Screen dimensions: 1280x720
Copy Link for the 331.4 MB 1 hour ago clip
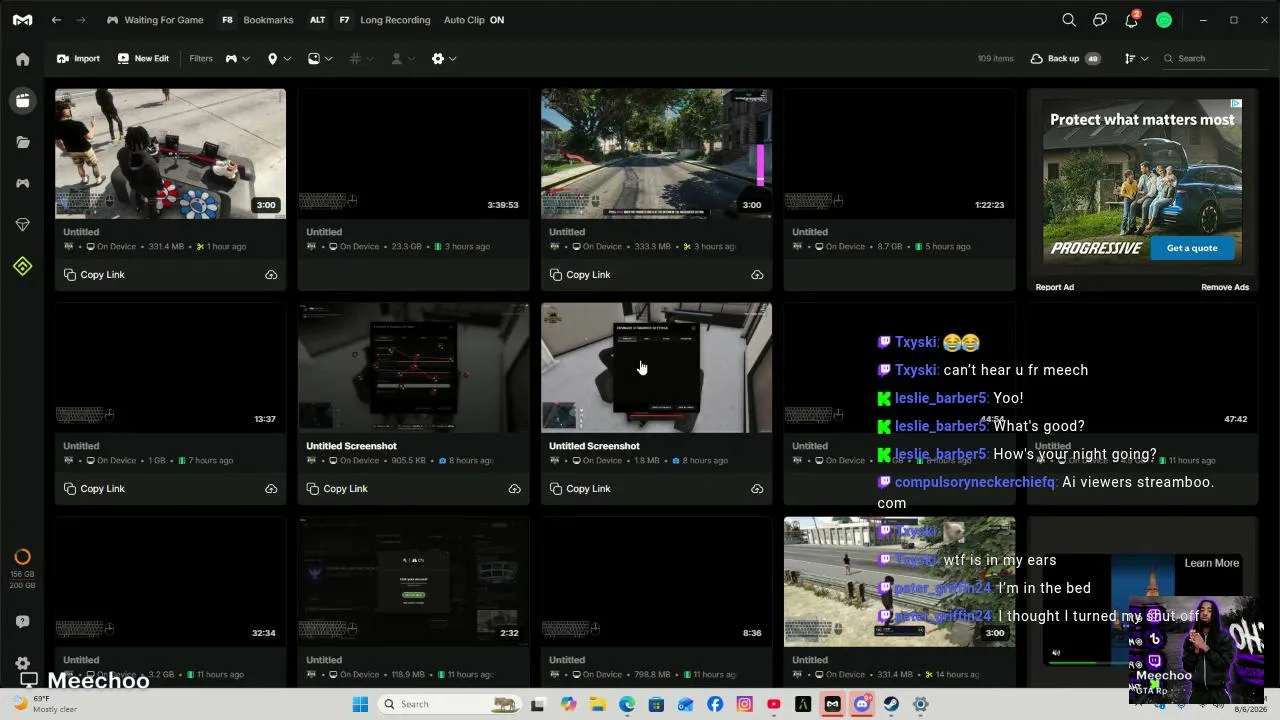(95, 275)
